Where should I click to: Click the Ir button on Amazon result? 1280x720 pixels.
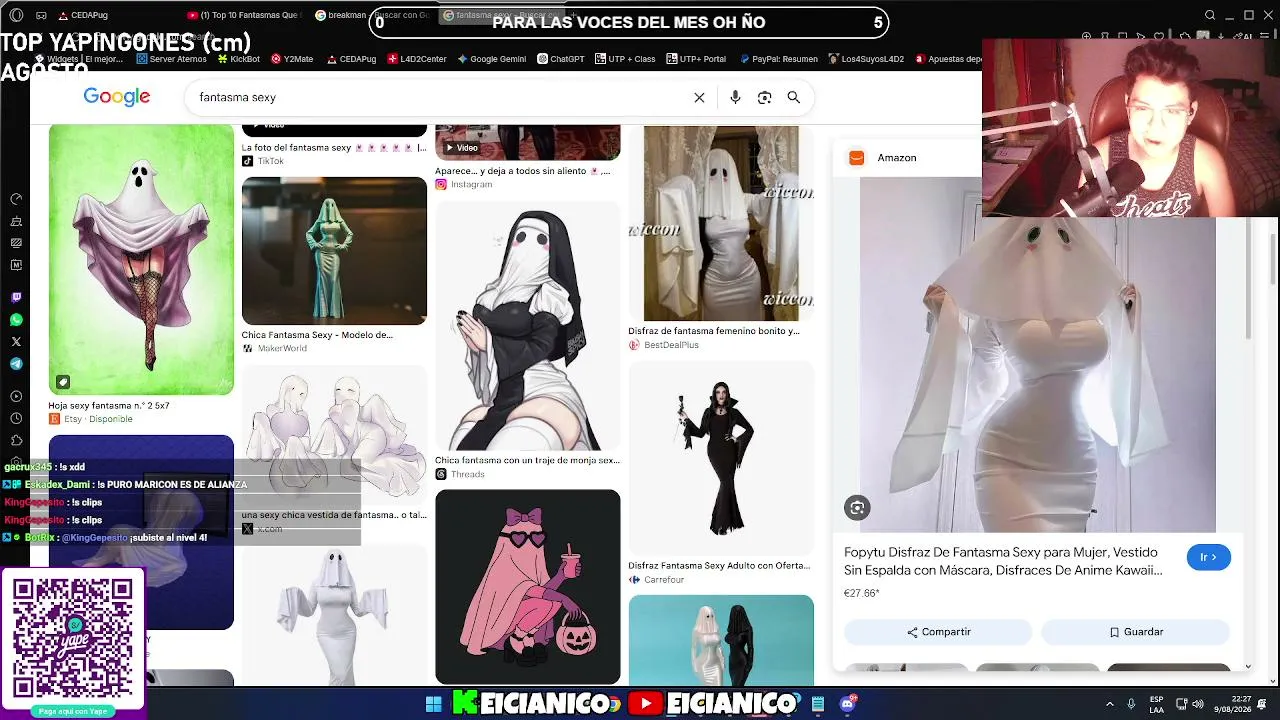[x=1208, y=557]
